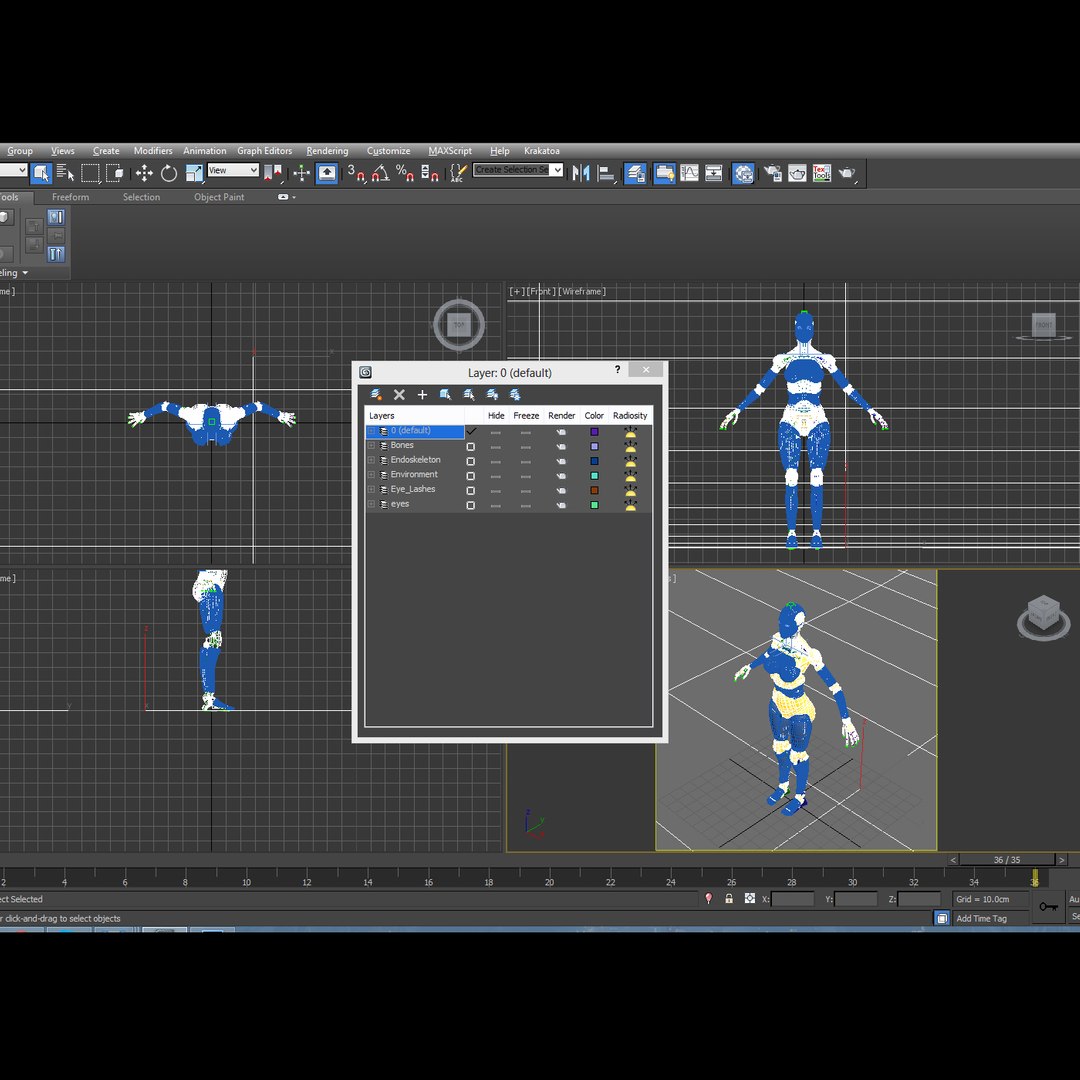Click Create New Layer icon in layer dialog
The image size is (1080, 1080).
pos(376,395)
